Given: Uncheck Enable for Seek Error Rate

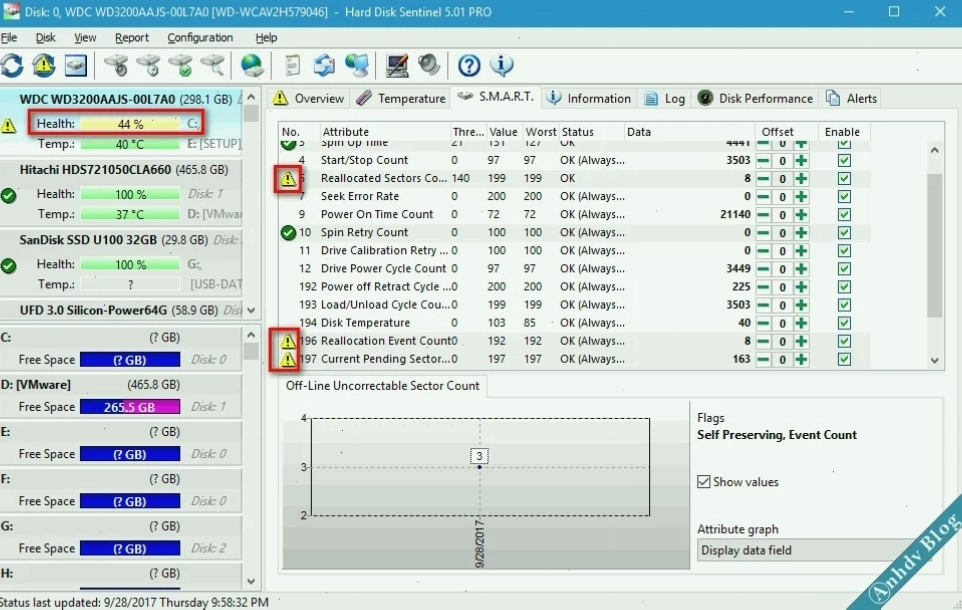Looking at the screenshot, I should coord(844,196).
